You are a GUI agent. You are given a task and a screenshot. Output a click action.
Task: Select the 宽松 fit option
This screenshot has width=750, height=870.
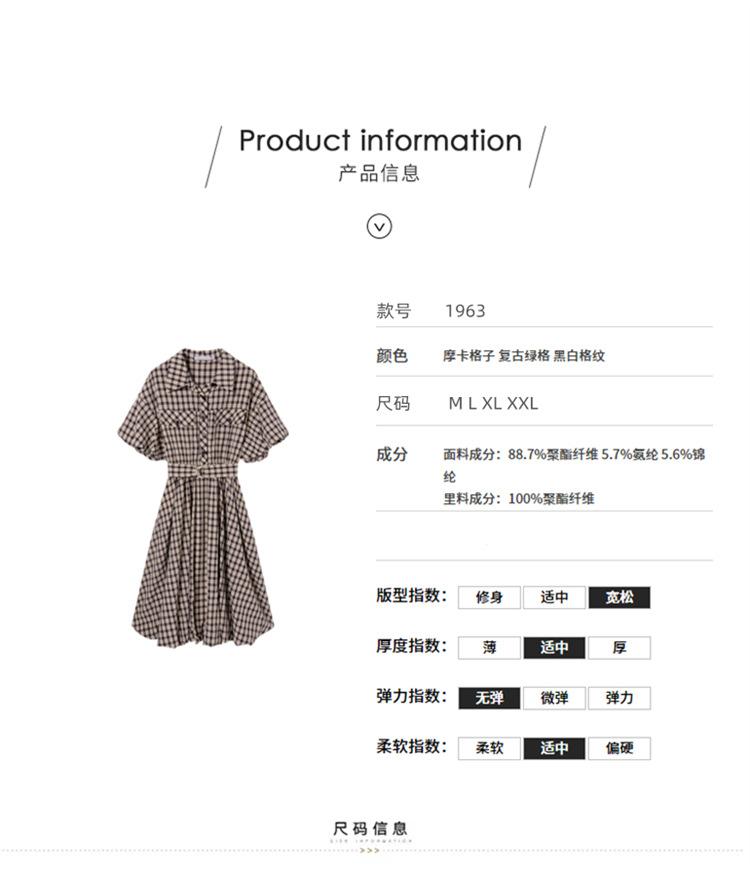619,598
